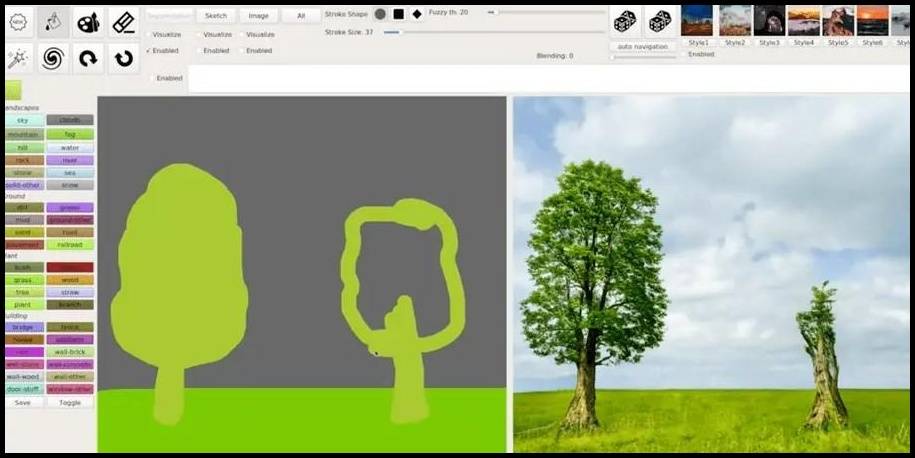
Task: Click the counterclockwise undo arrow icon
Action: coord(124,58)
